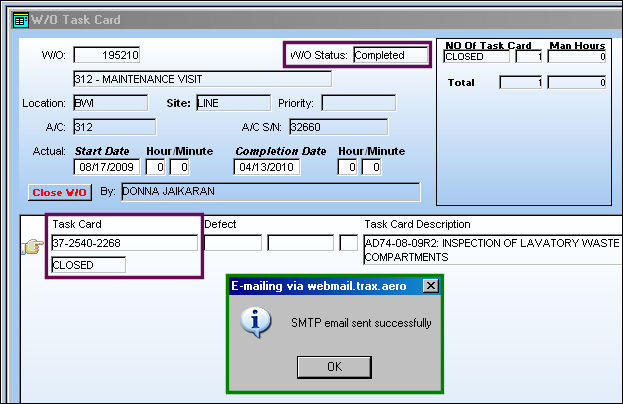Screen dimensions: 623x404
Task: Click the A/C S/N field 32660
Action: (339, 127)
